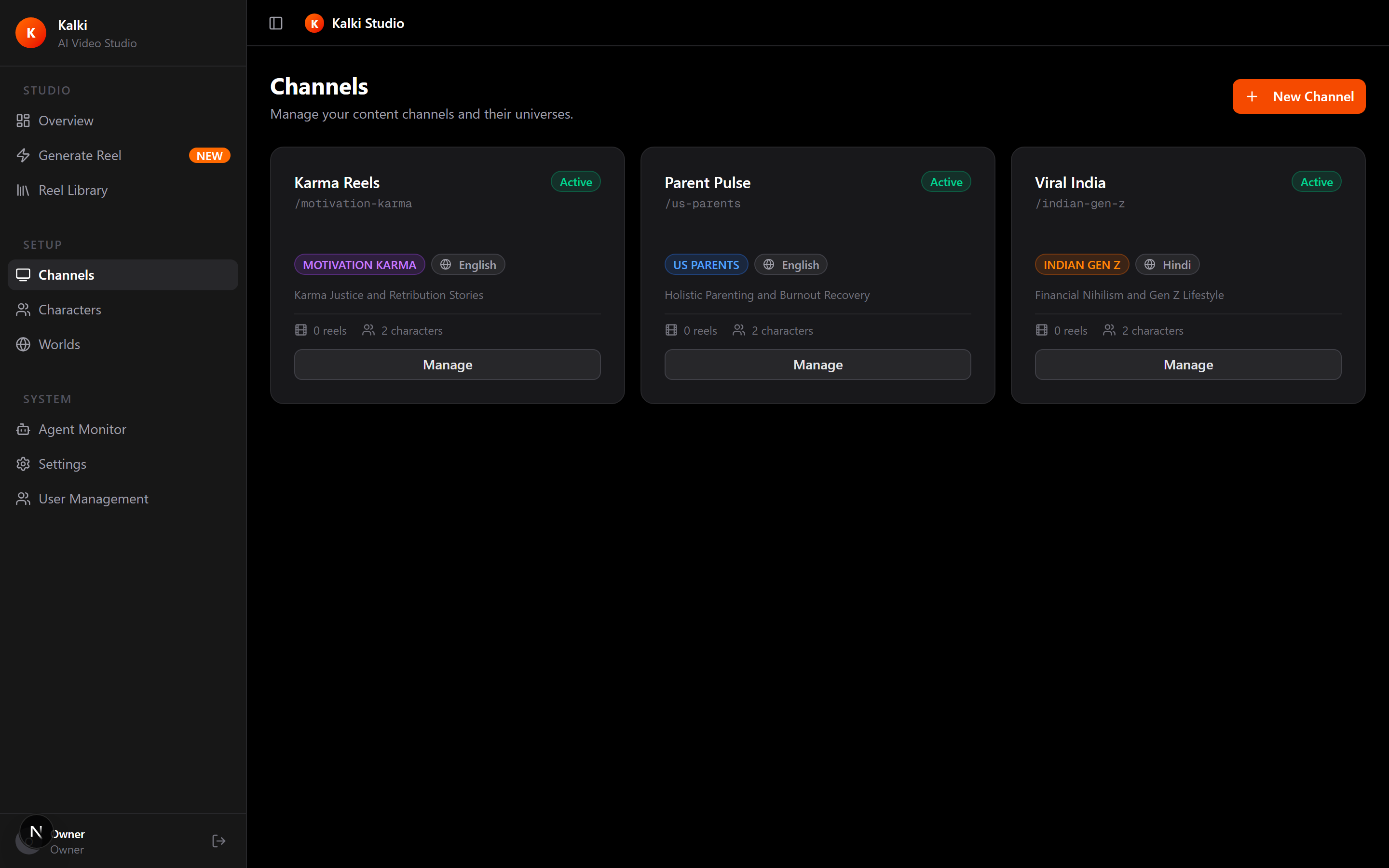Image resolution: width=1389 pixels, height=868 pixels.
Task: Create a New Channel
Action: (1299, 96)
